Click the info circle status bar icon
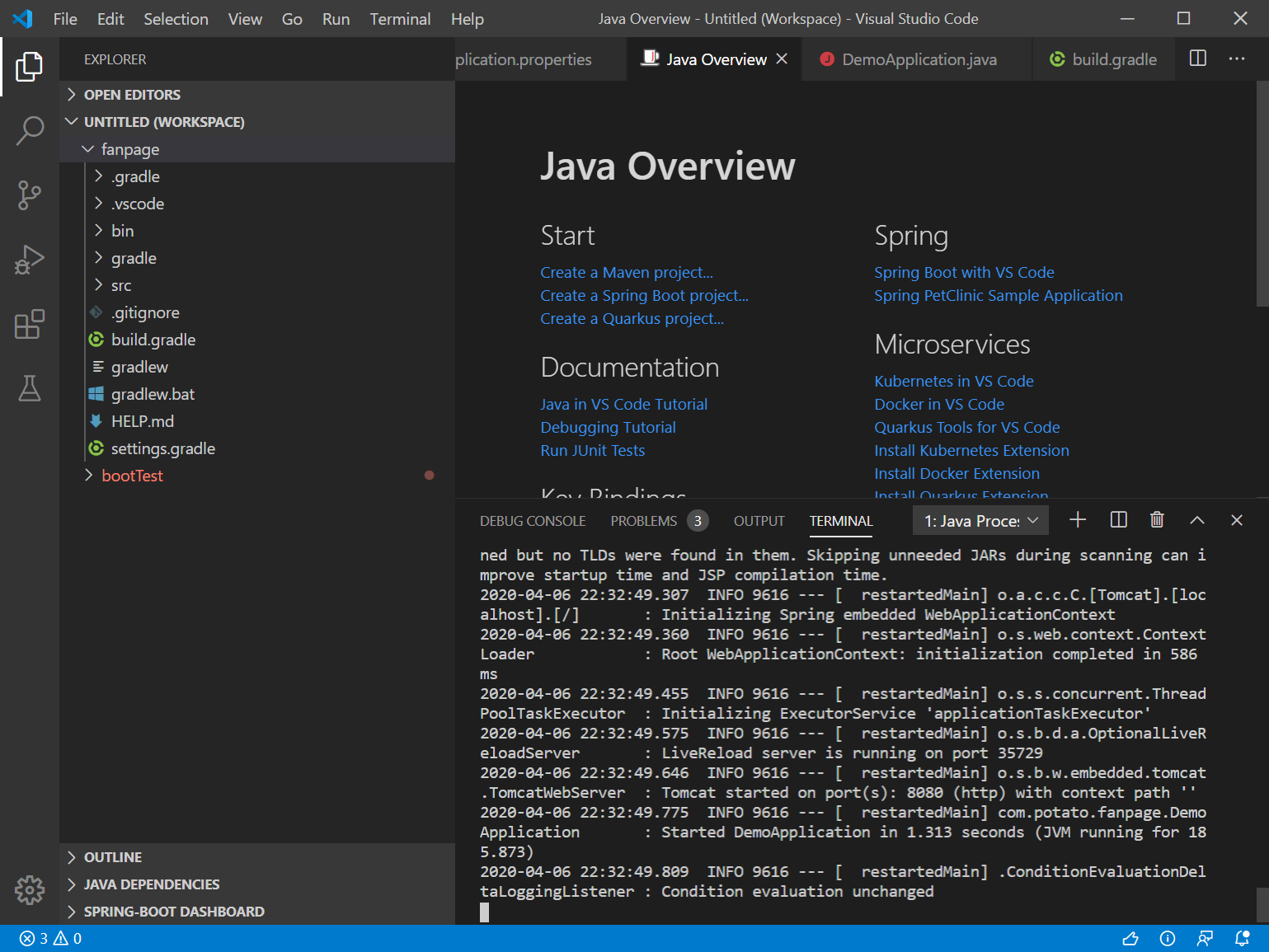The image size is (1269, 952). pyautogui.click(x=1168, y=938)
